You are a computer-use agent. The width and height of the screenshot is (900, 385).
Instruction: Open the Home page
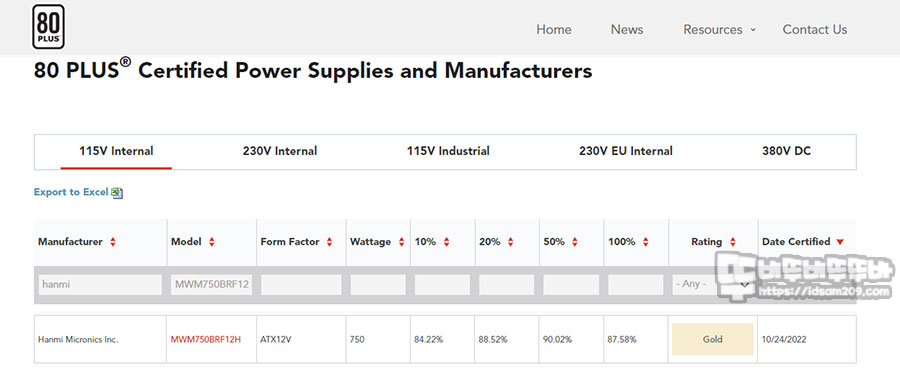tap(553, 29)
